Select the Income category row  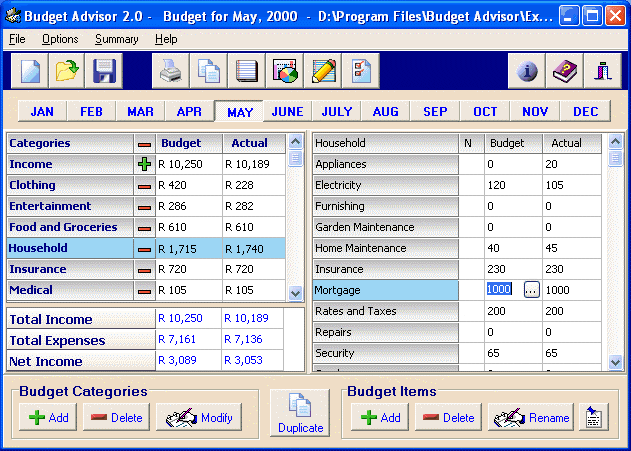(x=70, y=164)
